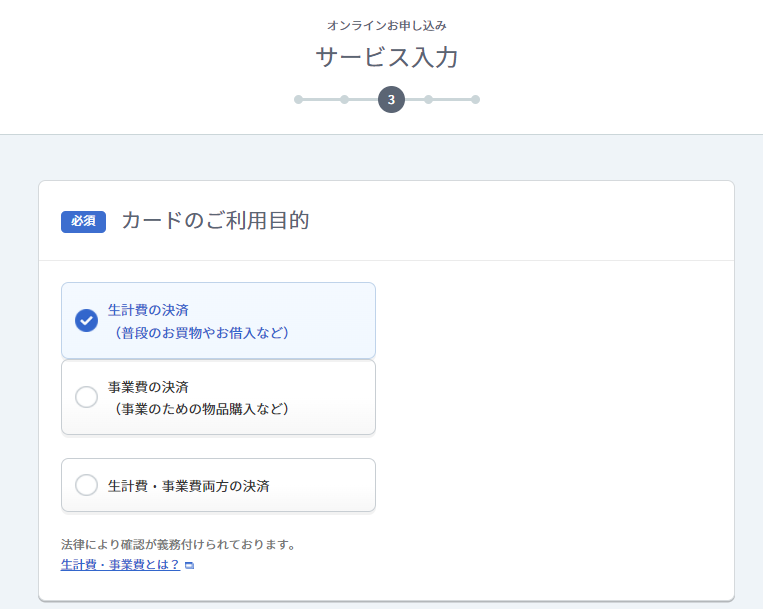Viewport: 763px width, 609px height.
Task: Click the オンラインお申し込み header text
Action: (387, 25)
